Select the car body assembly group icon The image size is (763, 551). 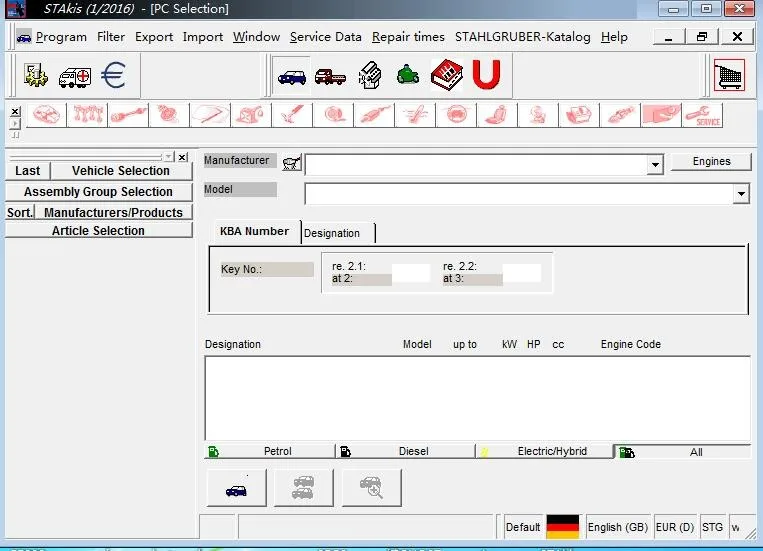click(46, 115)
